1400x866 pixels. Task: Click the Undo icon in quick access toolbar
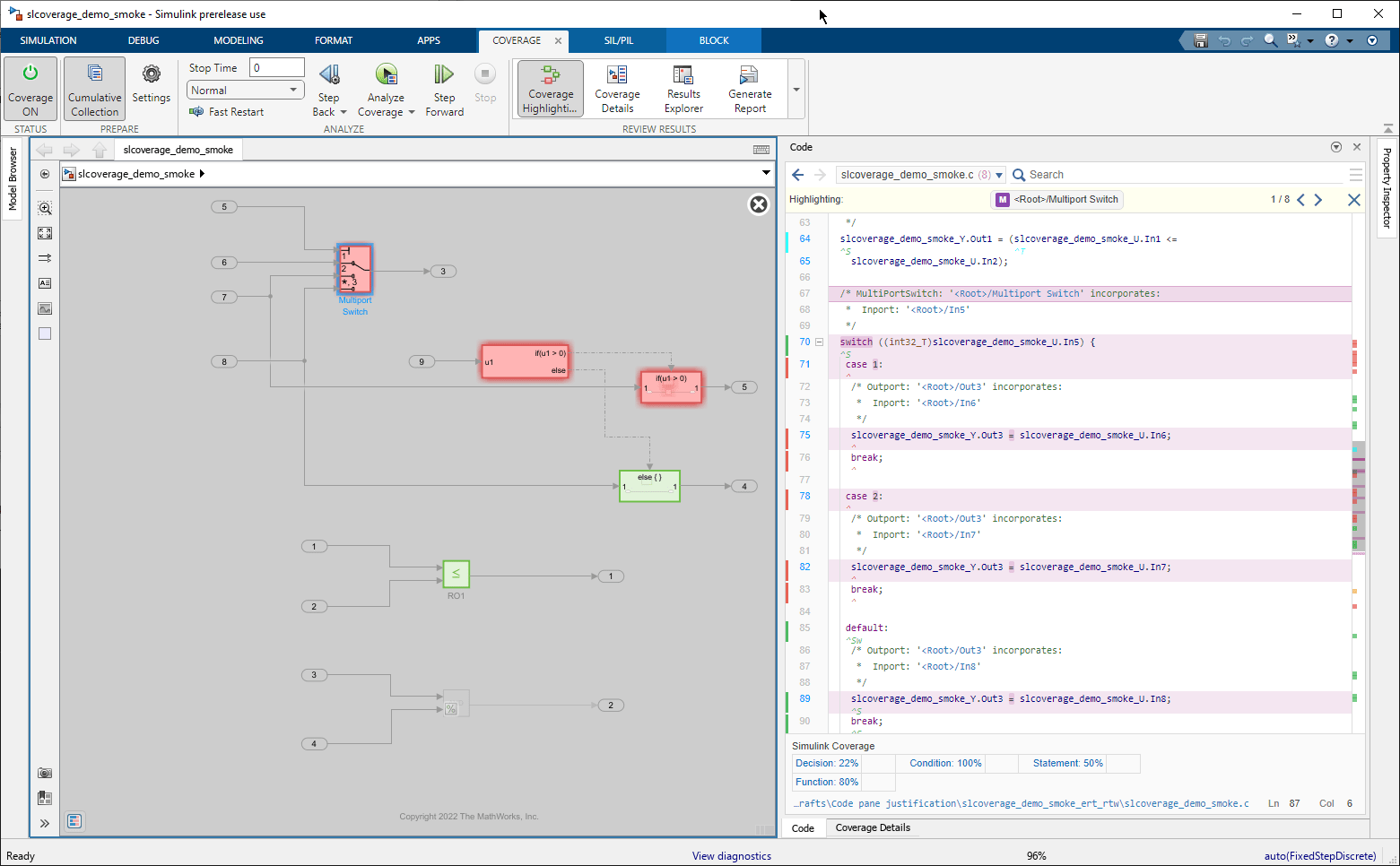[1224, 40]
